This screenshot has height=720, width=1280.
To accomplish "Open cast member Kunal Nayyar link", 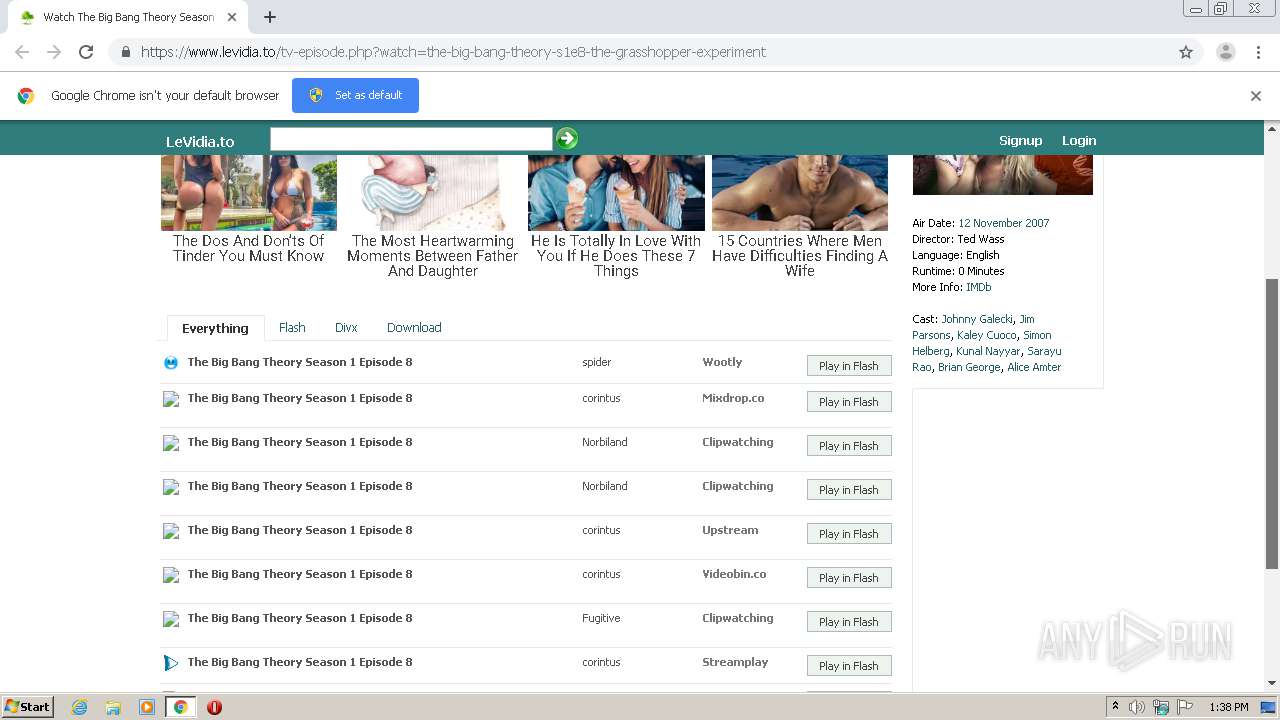I will 989,351.
